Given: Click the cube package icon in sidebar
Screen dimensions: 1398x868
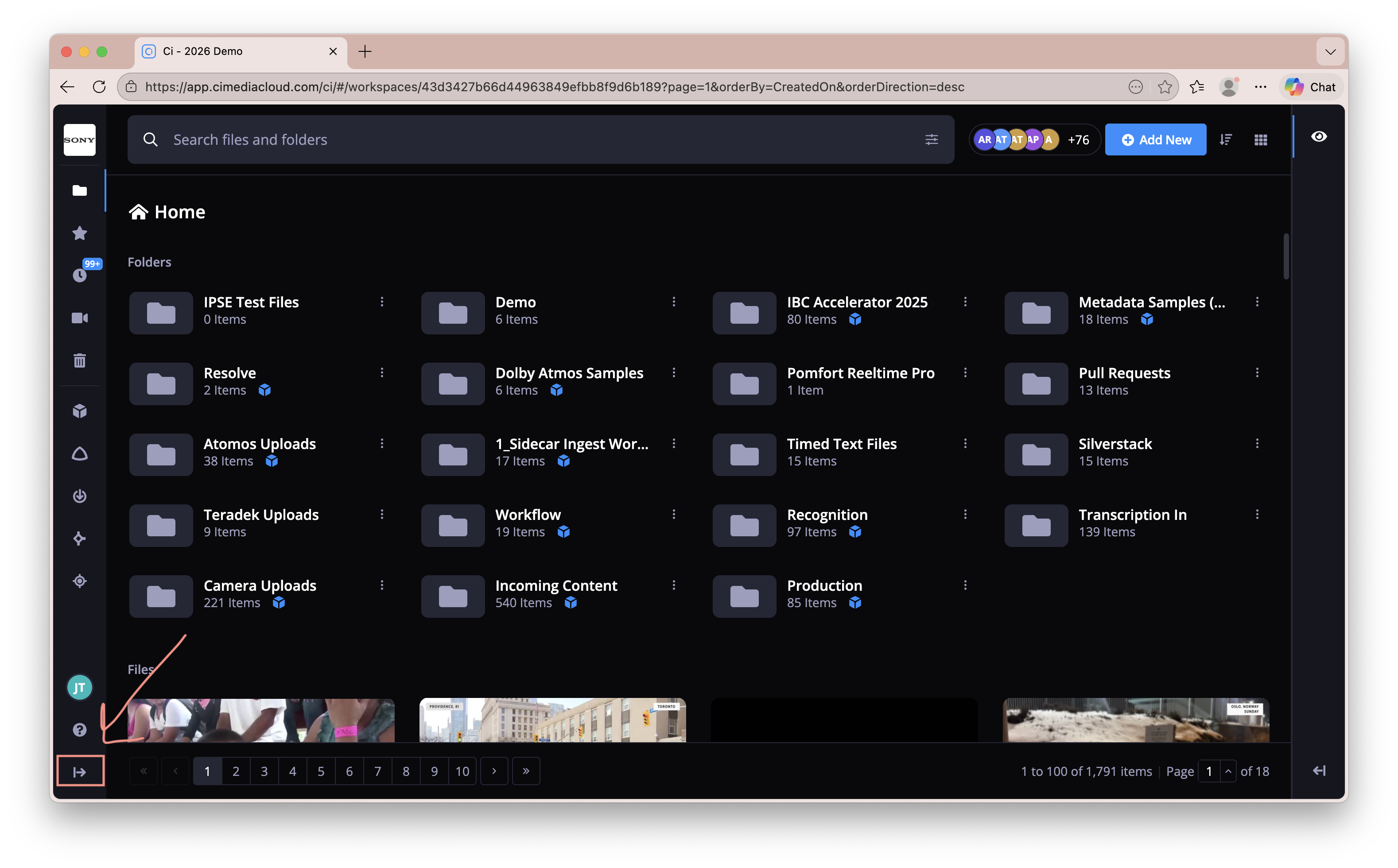Looking at the screenshot, I should click(80, 411).
